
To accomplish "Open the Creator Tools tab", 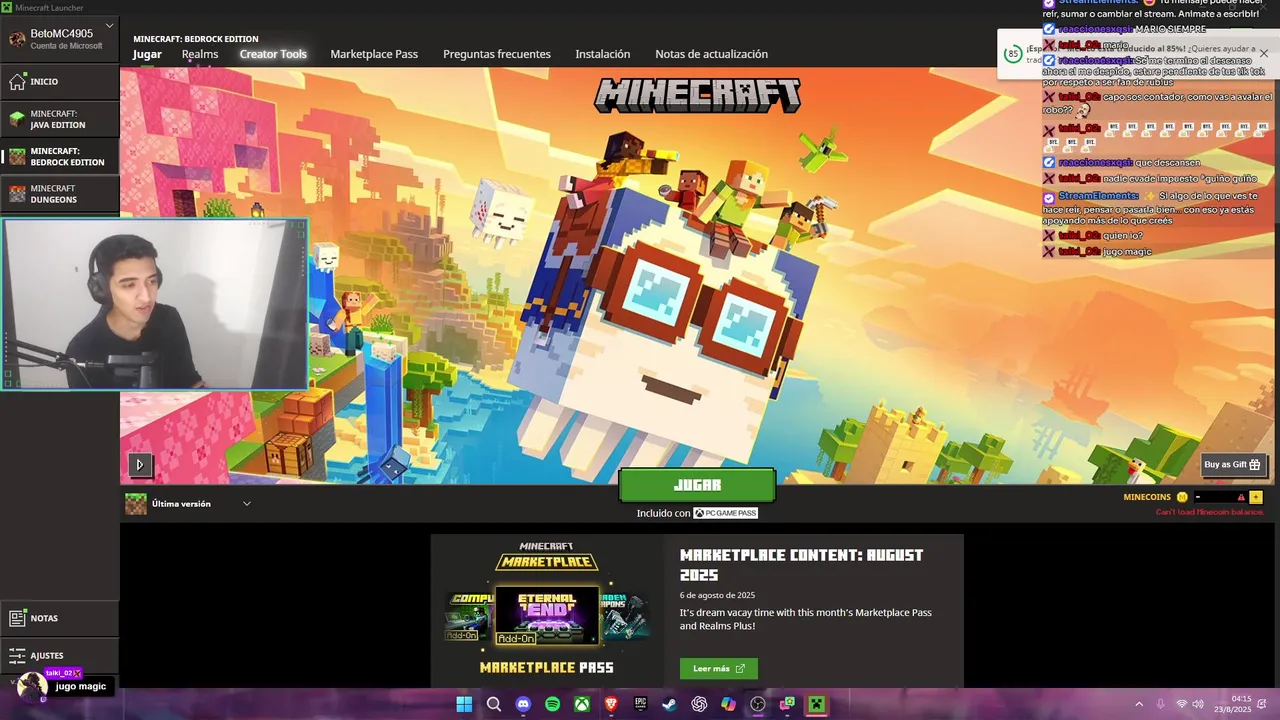I will [x=273, y=54].
